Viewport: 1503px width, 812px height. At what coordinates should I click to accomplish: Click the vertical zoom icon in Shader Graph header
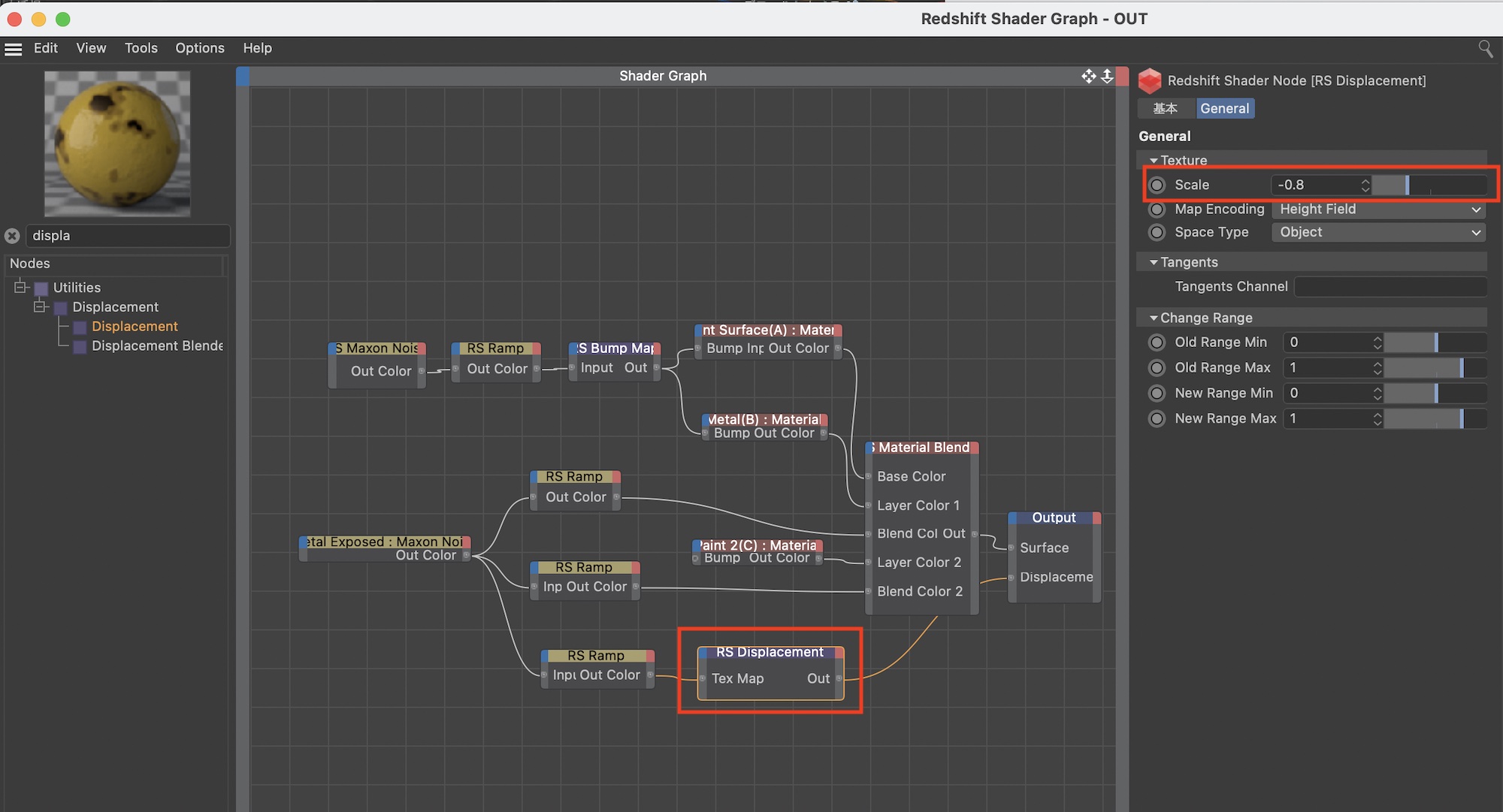1107,76
